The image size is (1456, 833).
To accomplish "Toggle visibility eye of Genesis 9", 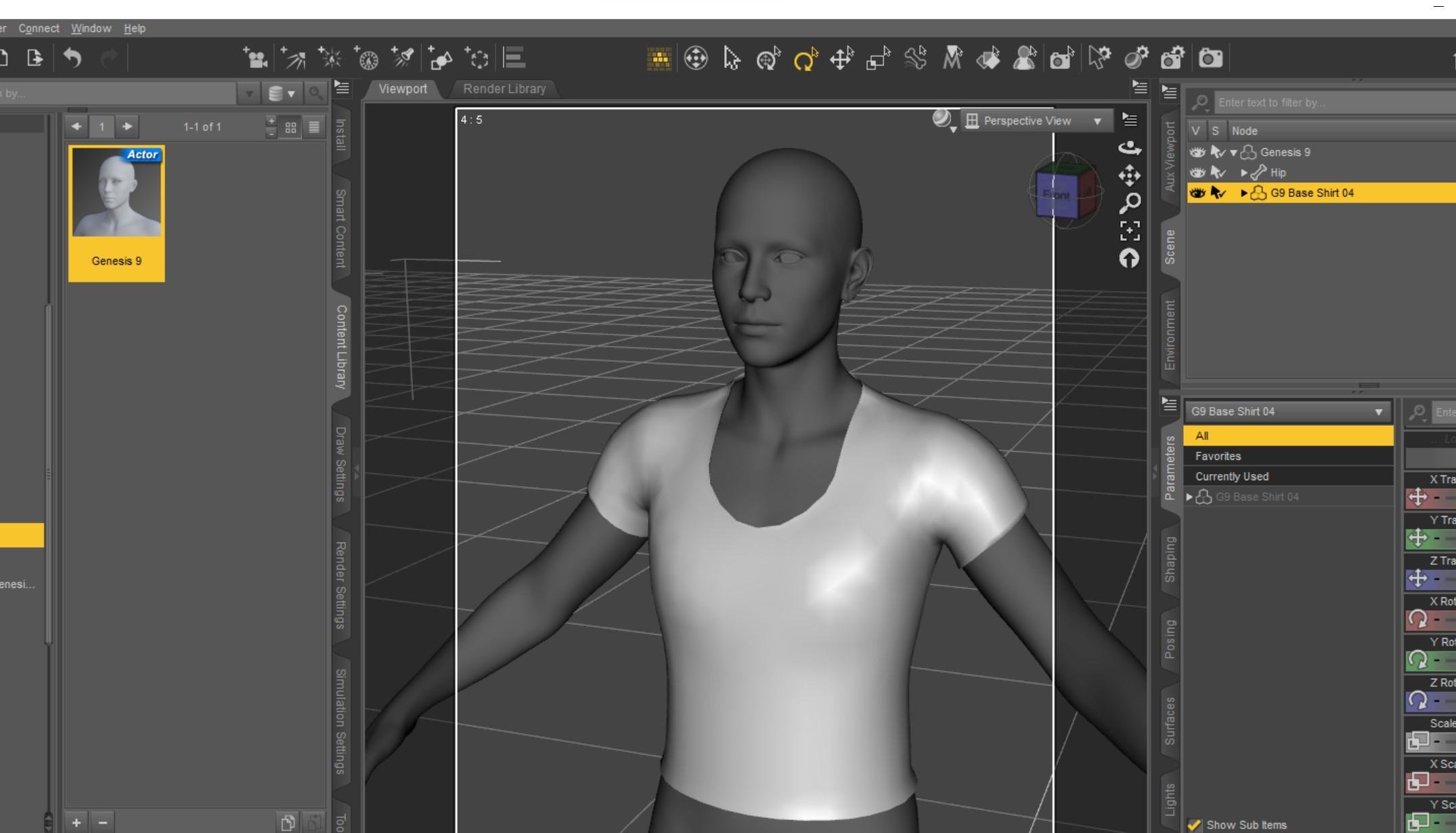I will pos(1197,152).
